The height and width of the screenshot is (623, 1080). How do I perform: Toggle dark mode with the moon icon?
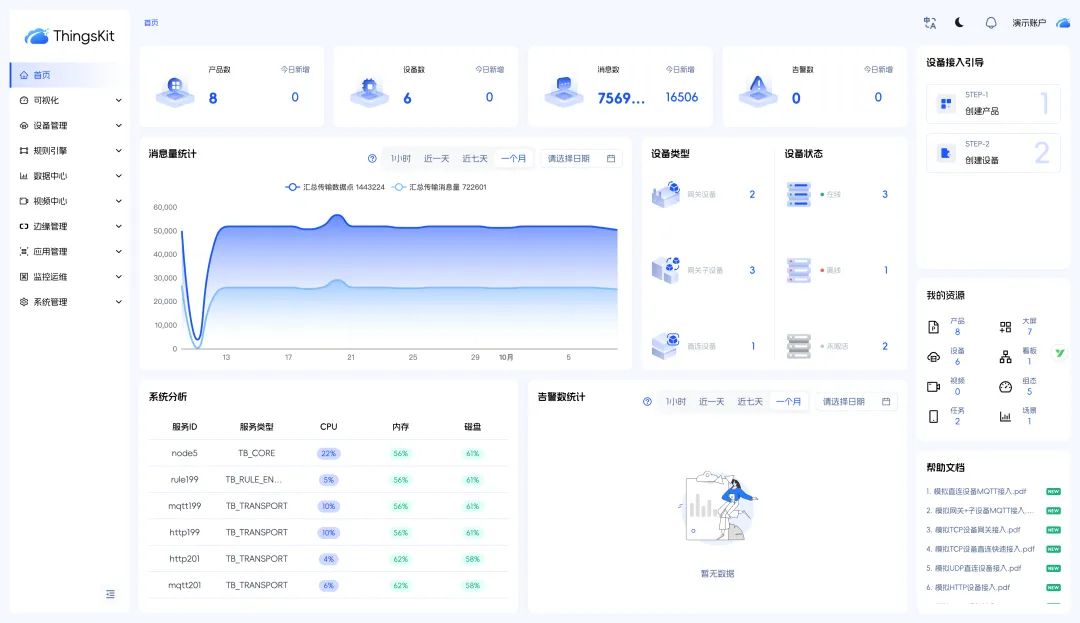(x=959, y=22)
